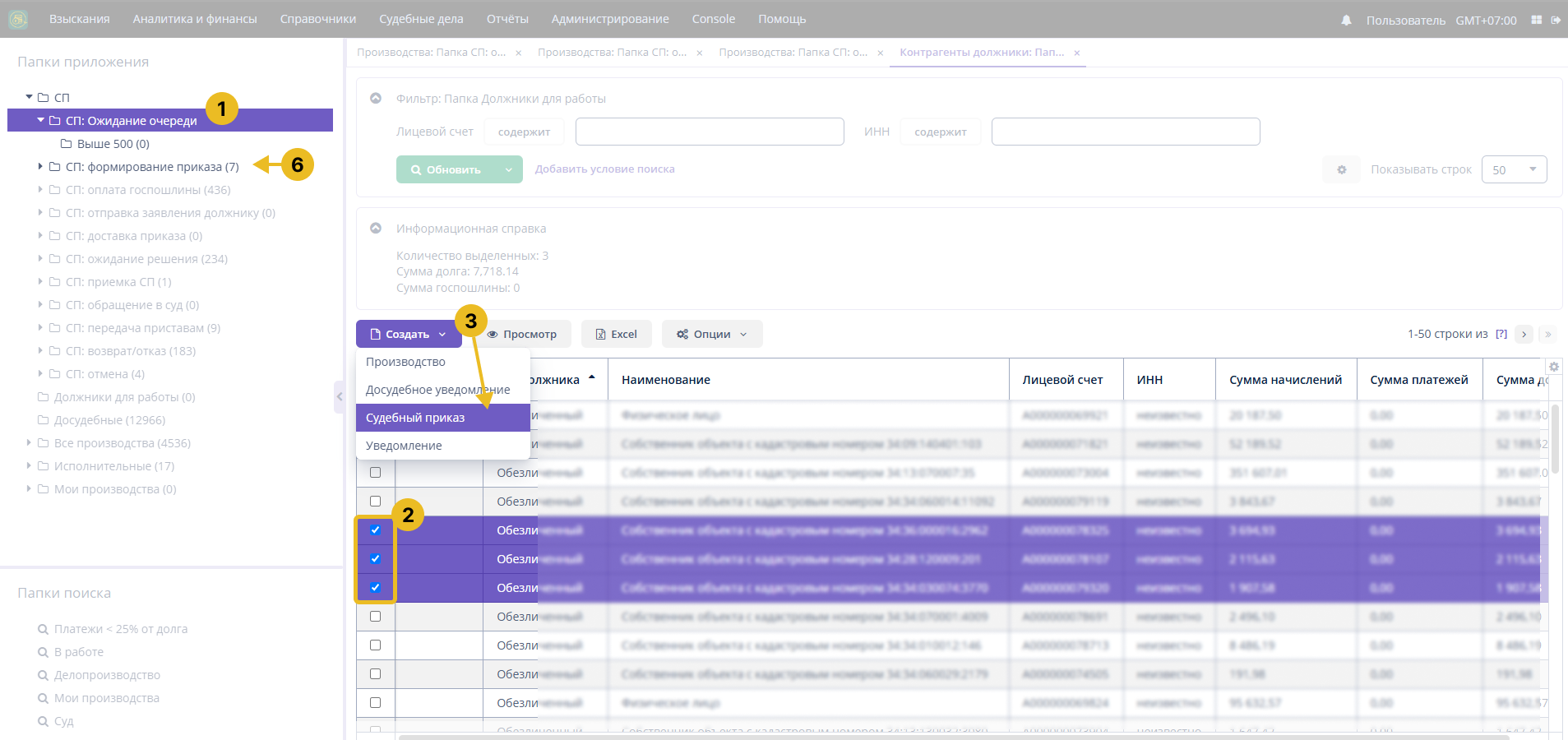Open the dashboard grid icon in header
The height and width of the screenshot is (740, 1568).
point(1536,20)
